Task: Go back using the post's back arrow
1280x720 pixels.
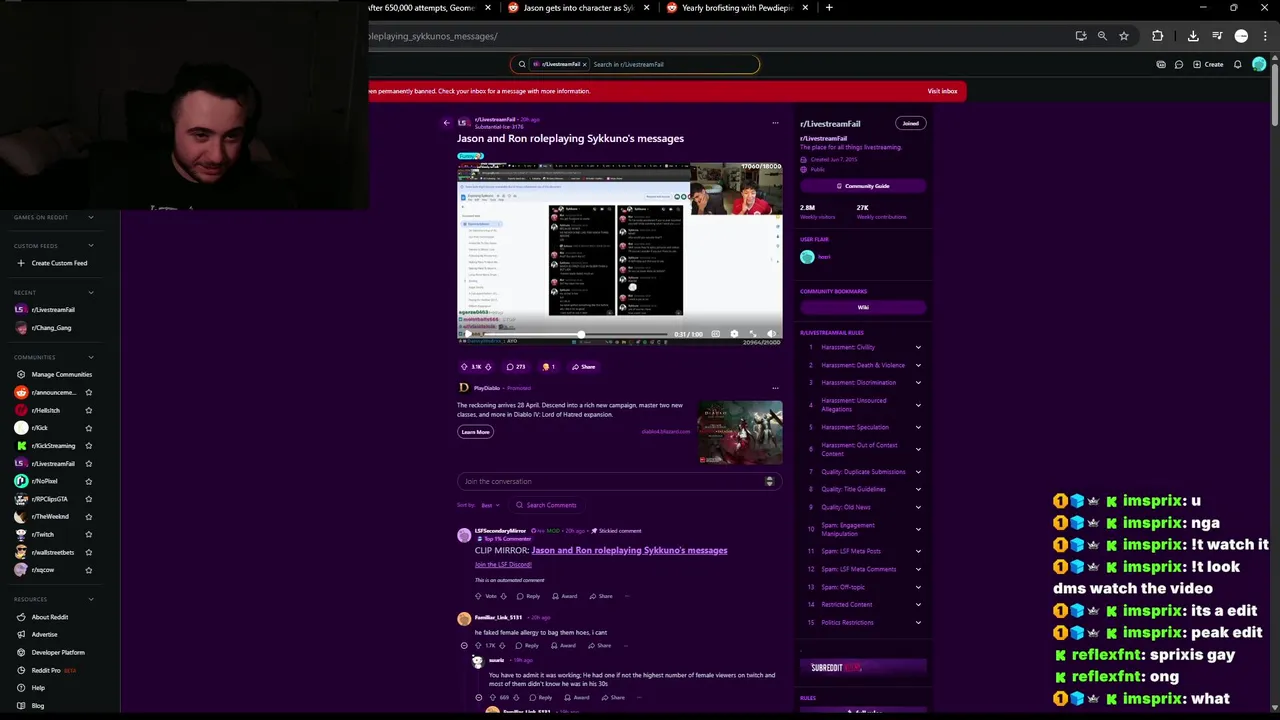Action: (x=447, y=123)
